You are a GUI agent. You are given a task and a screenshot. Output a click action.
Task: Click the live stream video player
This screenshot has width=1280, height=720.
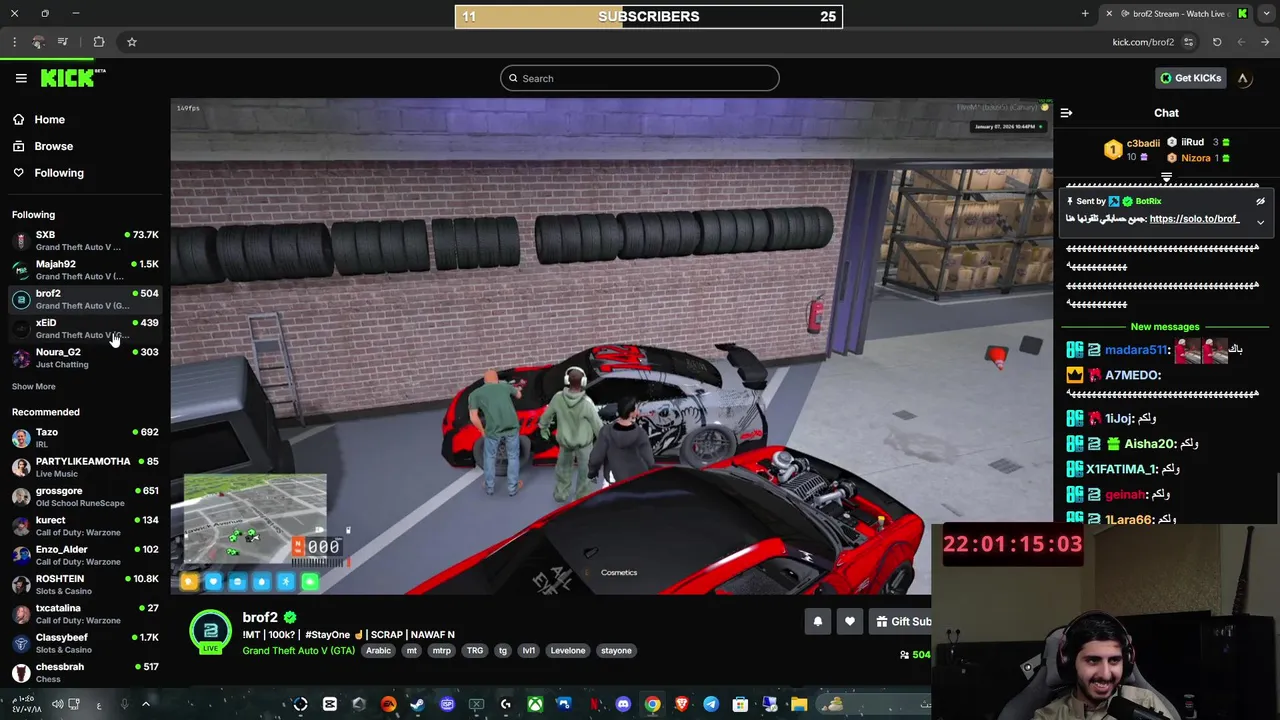pyautogui.click(x=611, y=346)
